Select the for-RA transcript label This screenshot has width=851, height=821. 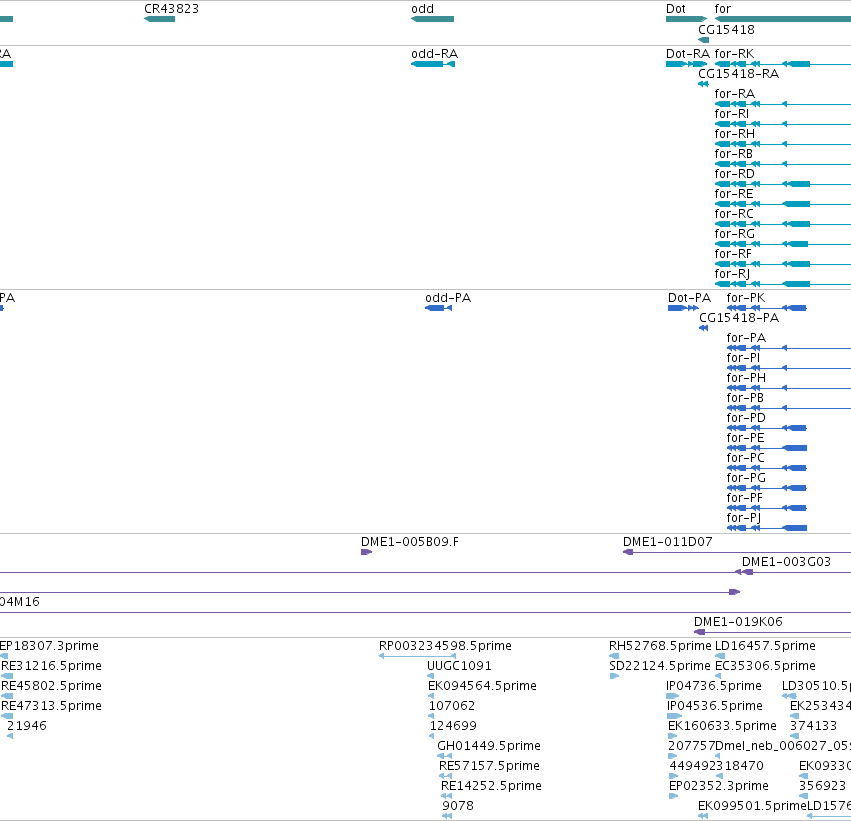734,94
